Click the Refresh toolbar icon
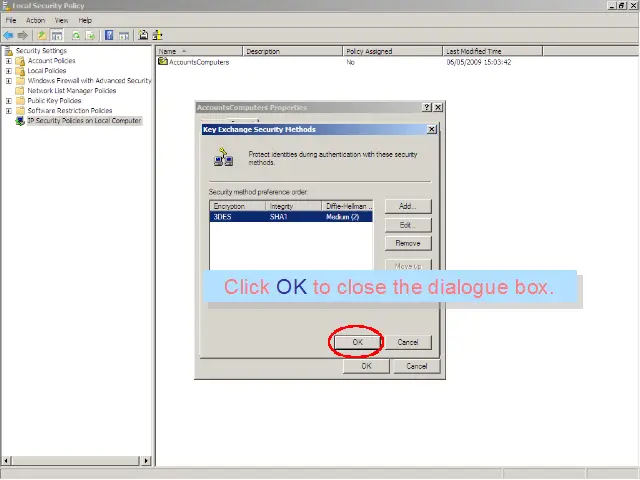The width and height of the screenshot is (640, 480). (76, 35)
